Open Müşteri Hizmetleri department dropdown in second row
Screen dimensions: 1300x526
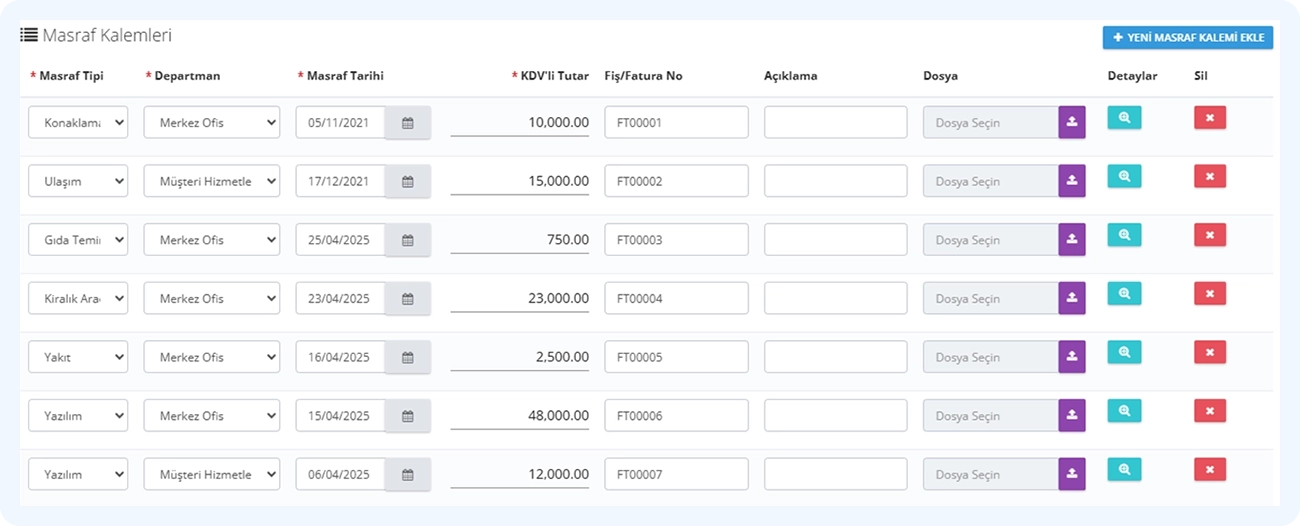coord(212,181)
